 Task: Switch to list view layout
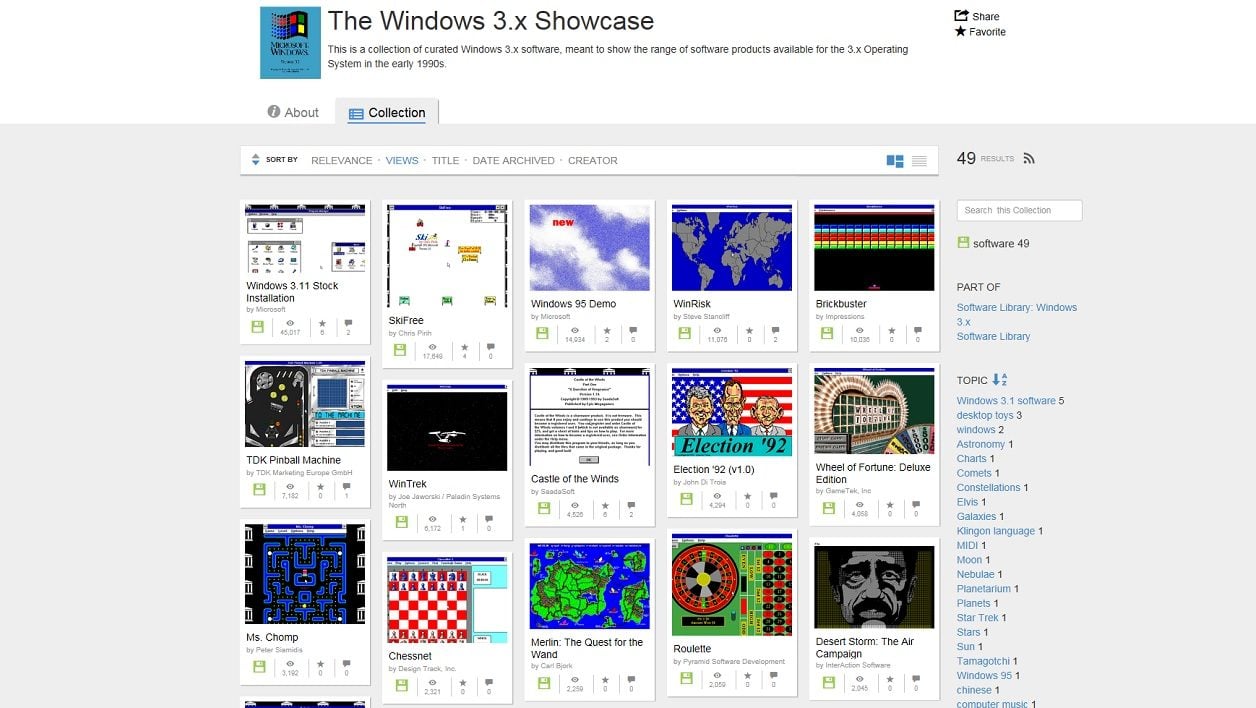coord(919,161)
